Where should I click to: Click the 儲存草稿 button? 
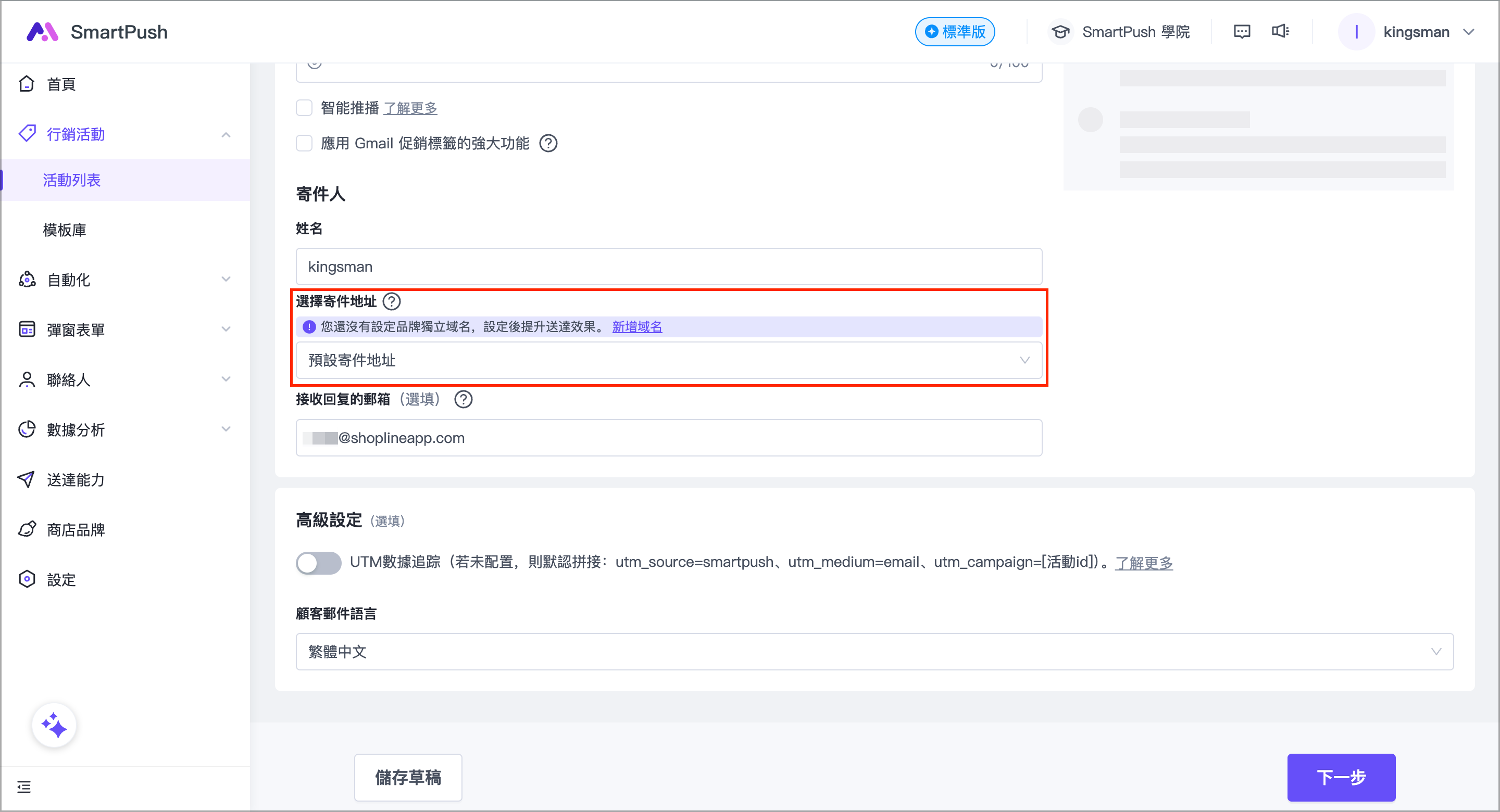point(408,777)
